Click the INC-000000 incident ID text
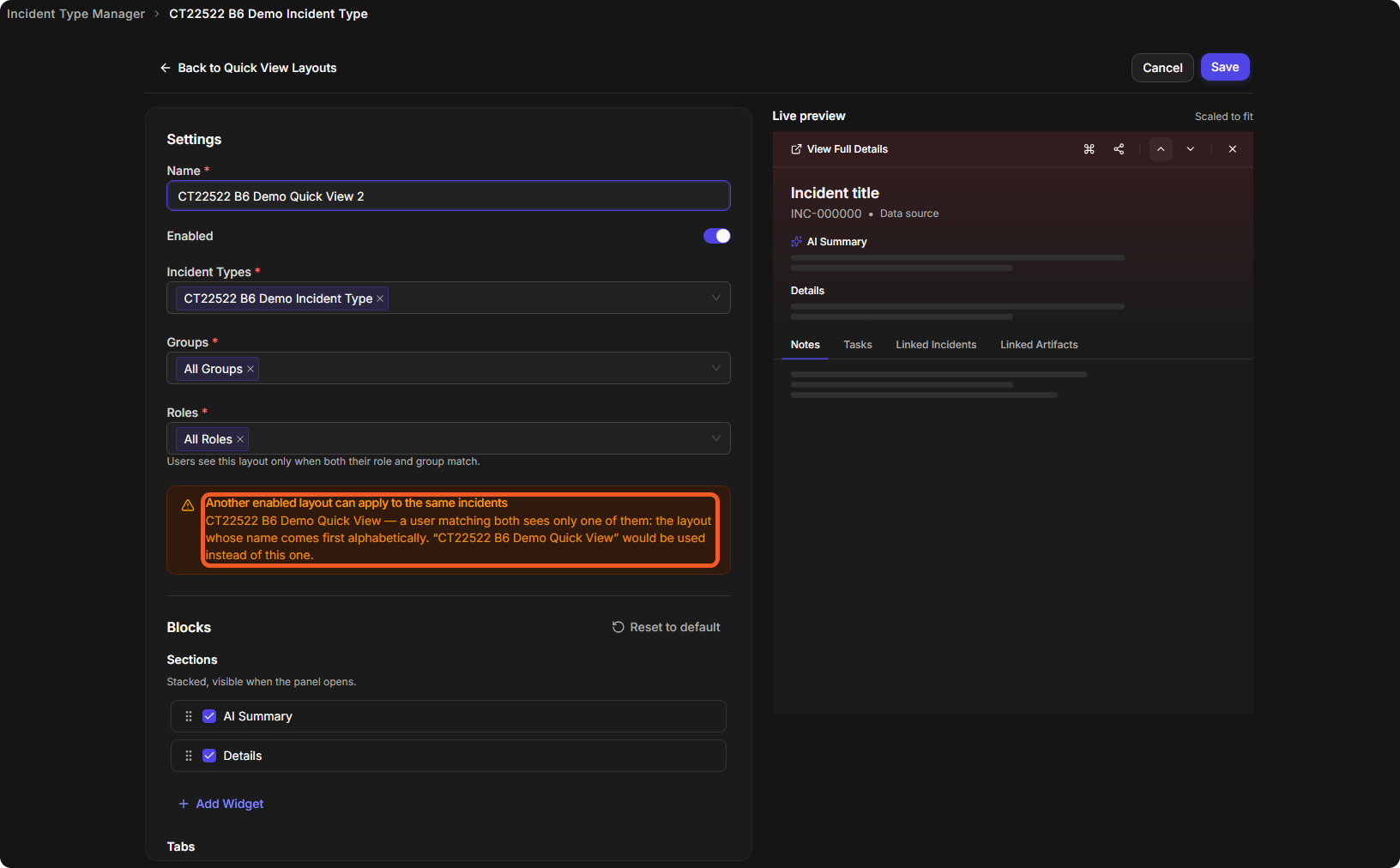This screenshot has height=868, width=1400. [x=826, y=214]
